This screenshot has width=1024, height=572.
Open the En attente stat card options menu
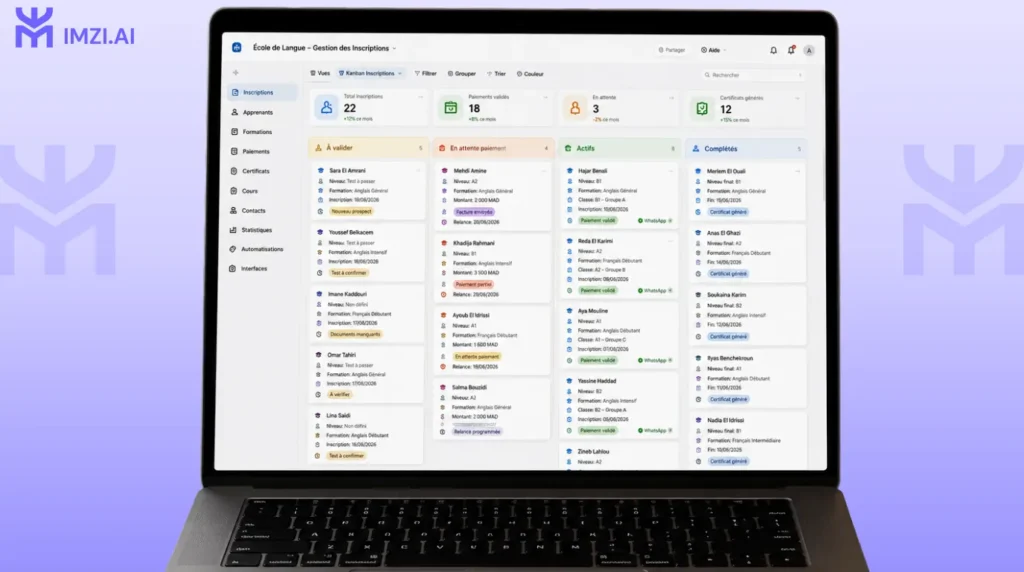(671, 98)
